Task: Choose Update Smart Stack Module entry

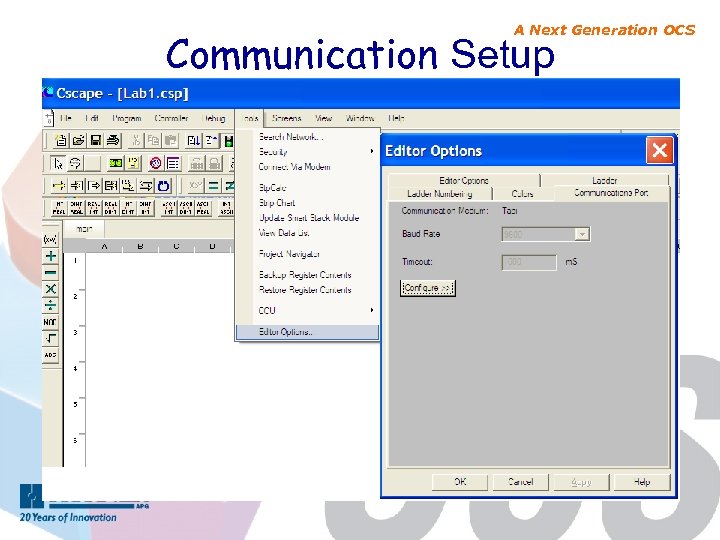Action: (x=308, y=218)
